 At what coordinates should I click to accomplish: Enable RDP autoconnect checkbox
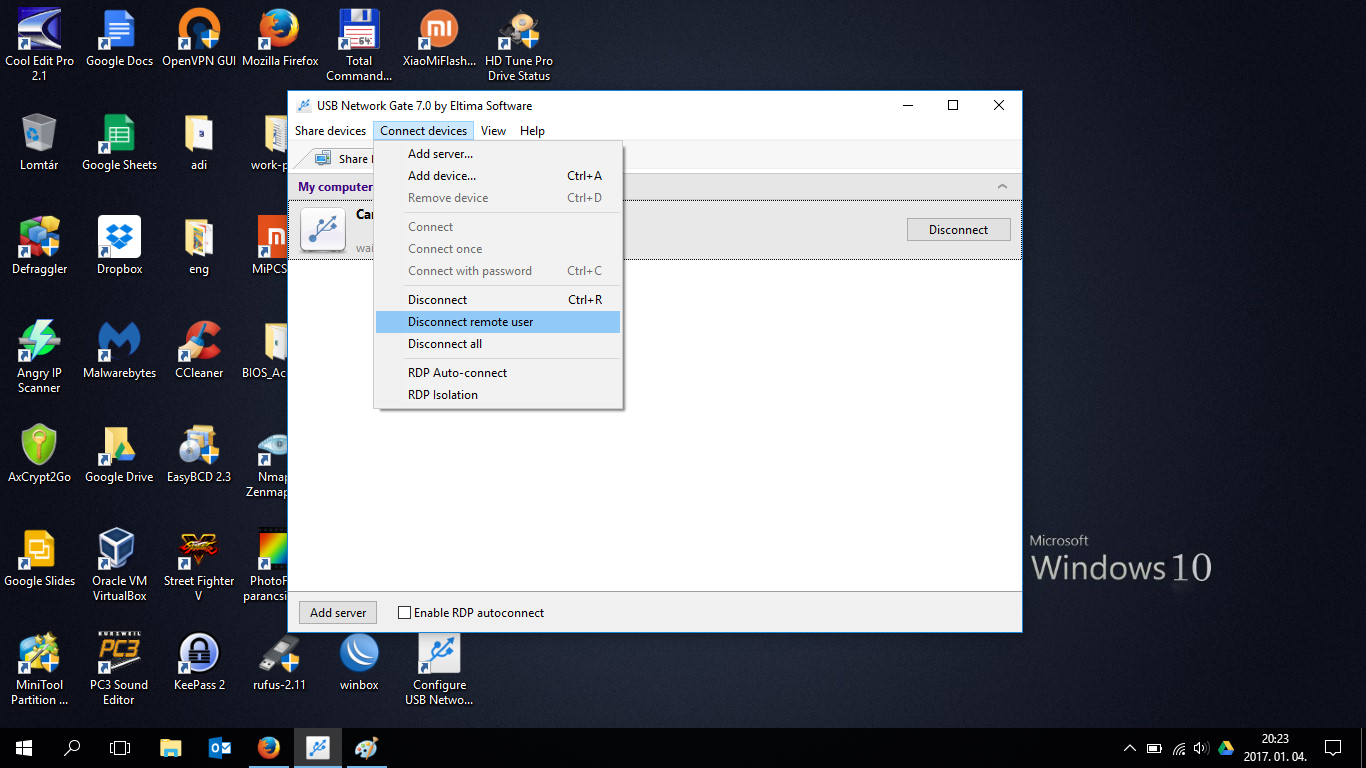point(405,613)
